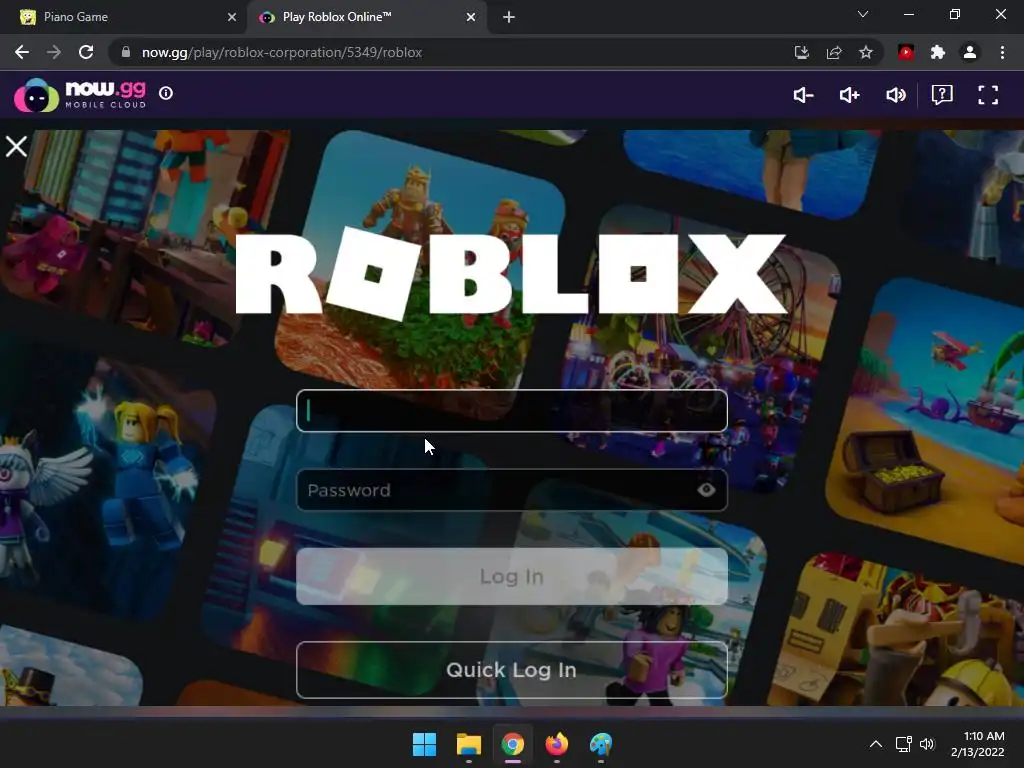Open the now.gg help question-mark icon
The image size is (1024, 768).
pos(942,95)
